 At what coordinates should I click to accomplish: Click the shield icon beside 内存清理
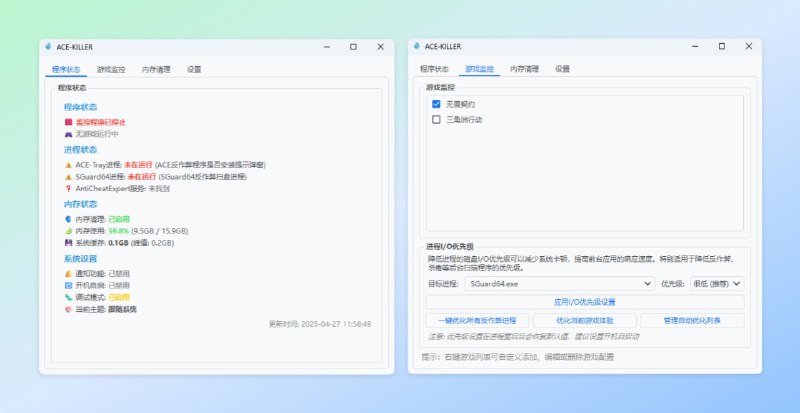[x=68, y=219]
